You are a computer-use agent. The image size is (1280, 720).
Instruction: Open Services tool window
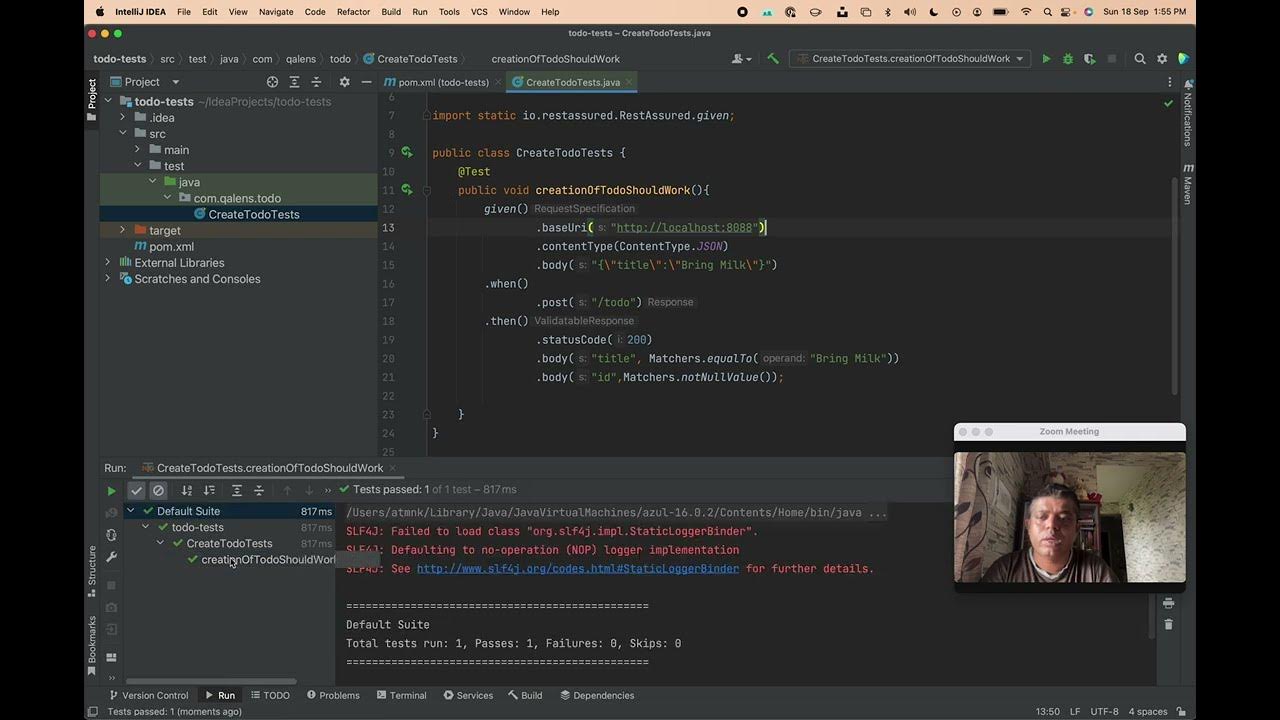pos(468,695)
